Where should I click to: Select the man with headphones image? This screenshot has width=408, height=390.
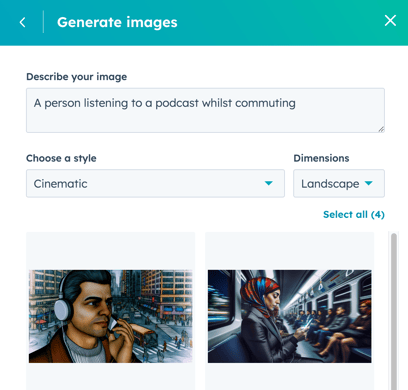pyautogui.click(x=111, y=316)
